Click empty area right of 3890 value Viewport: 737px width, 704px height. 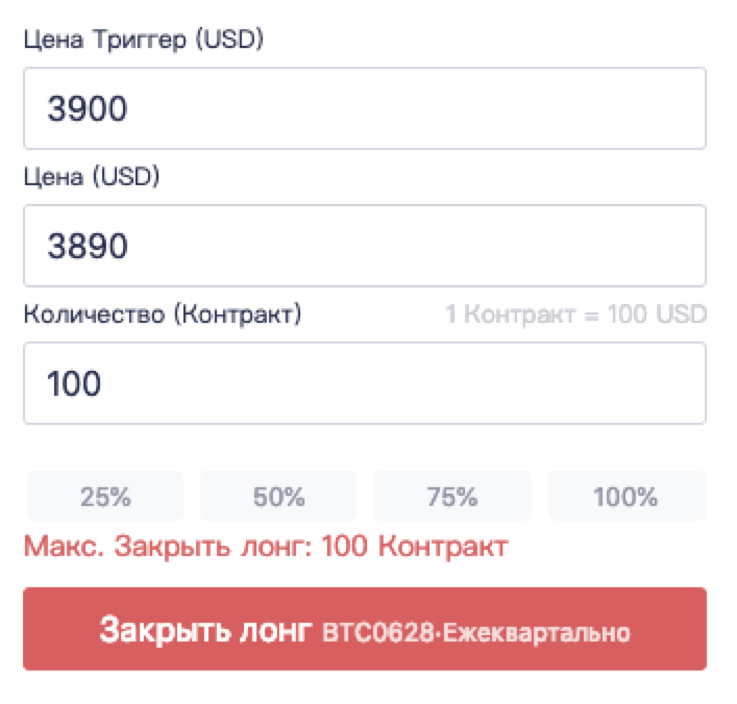[x=418, y=246]
